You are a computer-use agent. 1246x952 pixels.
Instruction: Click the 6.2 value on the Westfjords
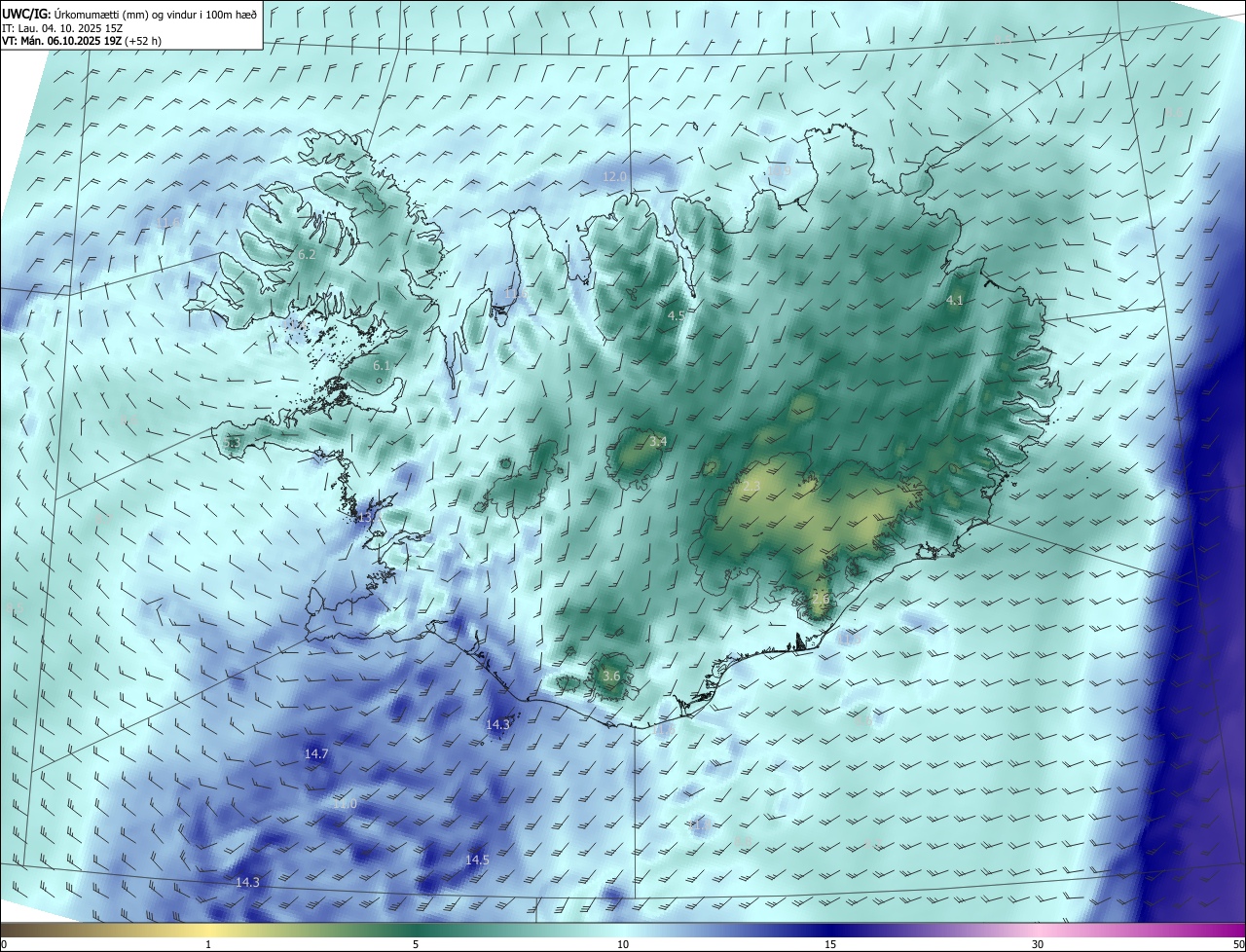pos(307,254)
